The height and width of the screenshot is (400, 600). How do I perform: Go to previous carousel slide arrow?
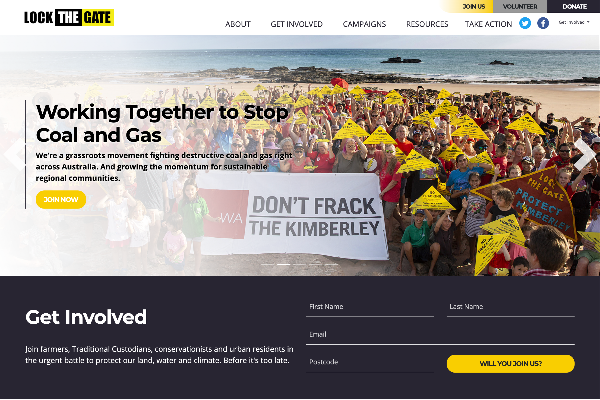coord(14,154)
